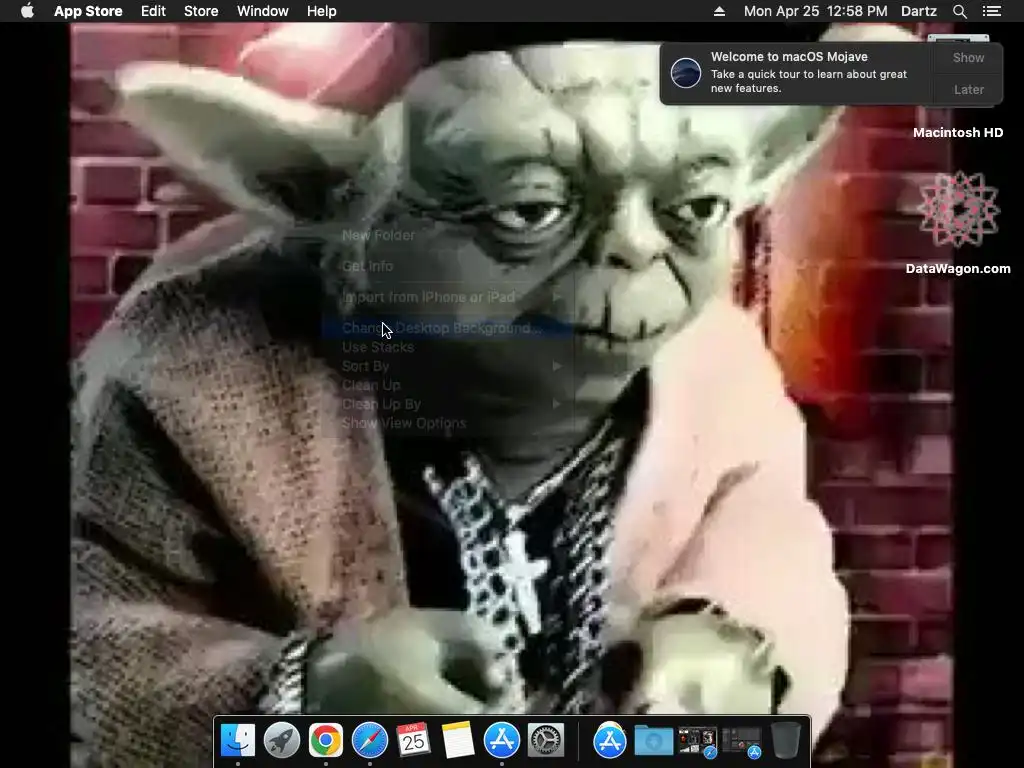This screenshot has height=768, width=1024.
Task: Click Later on the Mojave notification
Action: pos(968,89)
